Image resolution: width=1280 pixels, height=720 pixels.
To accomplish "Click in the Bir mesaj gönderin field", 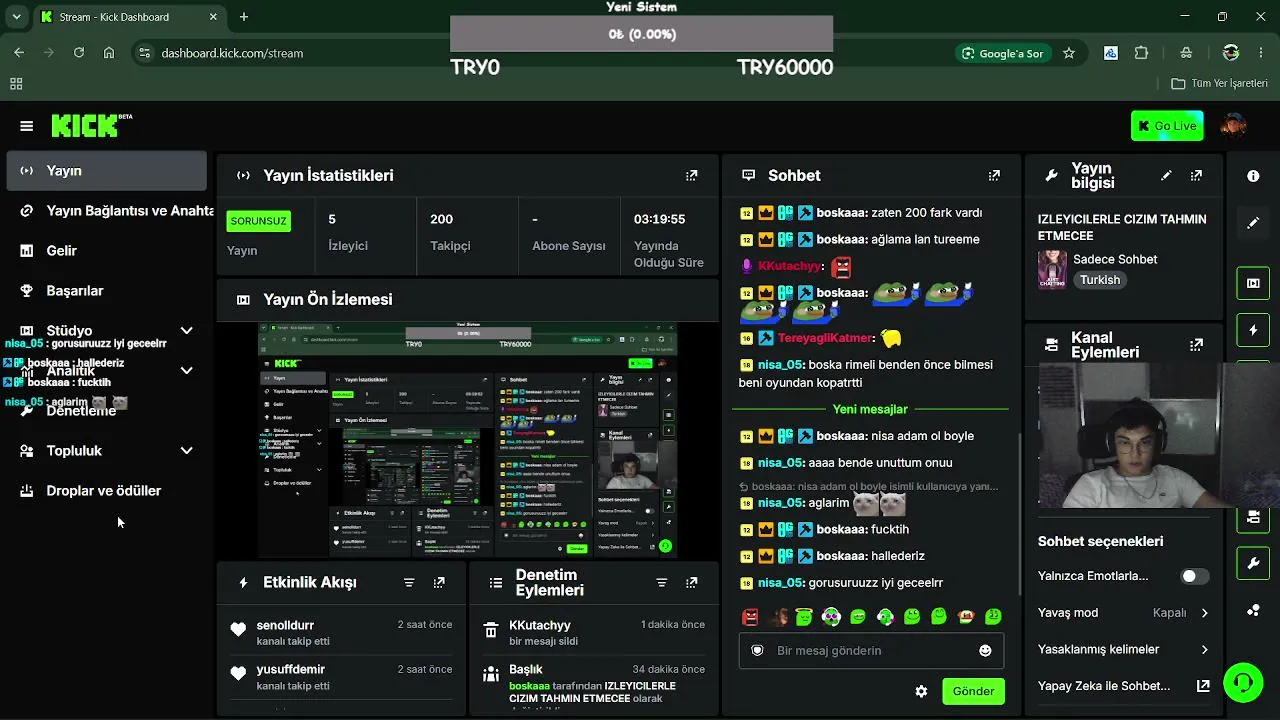I will coord(871,650).
